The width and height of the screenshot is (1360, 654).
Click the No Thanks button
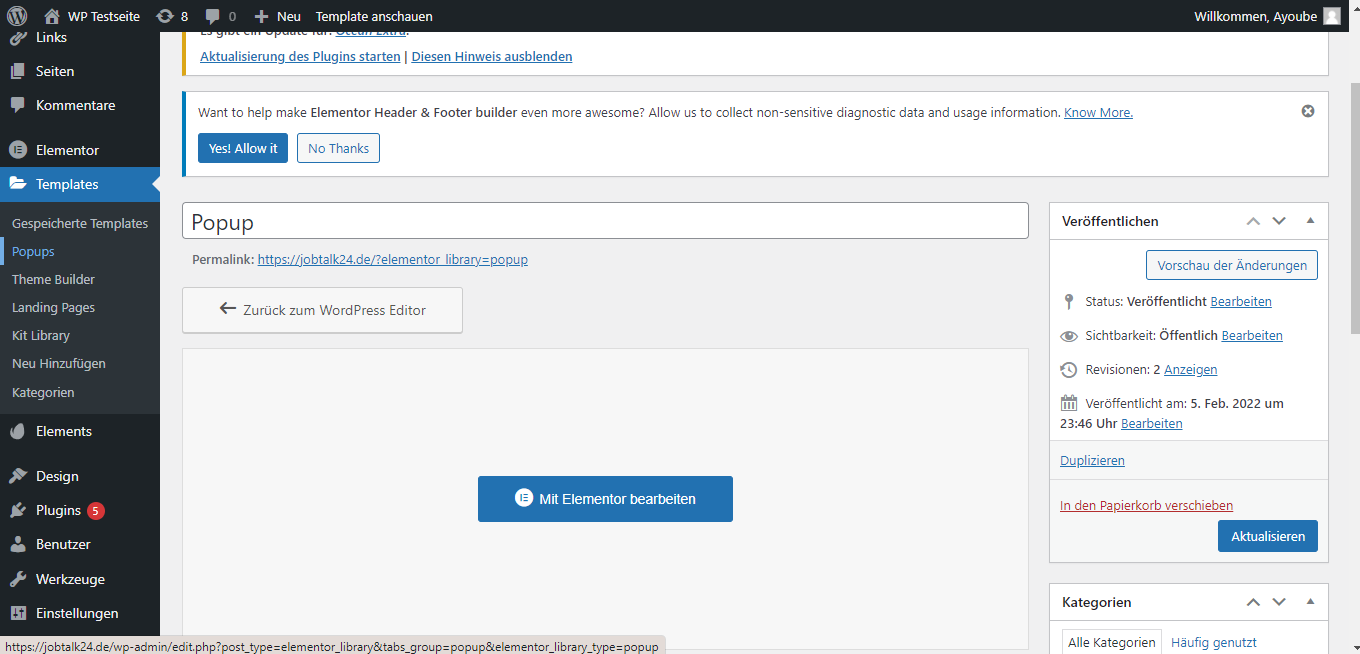[338, 148]
